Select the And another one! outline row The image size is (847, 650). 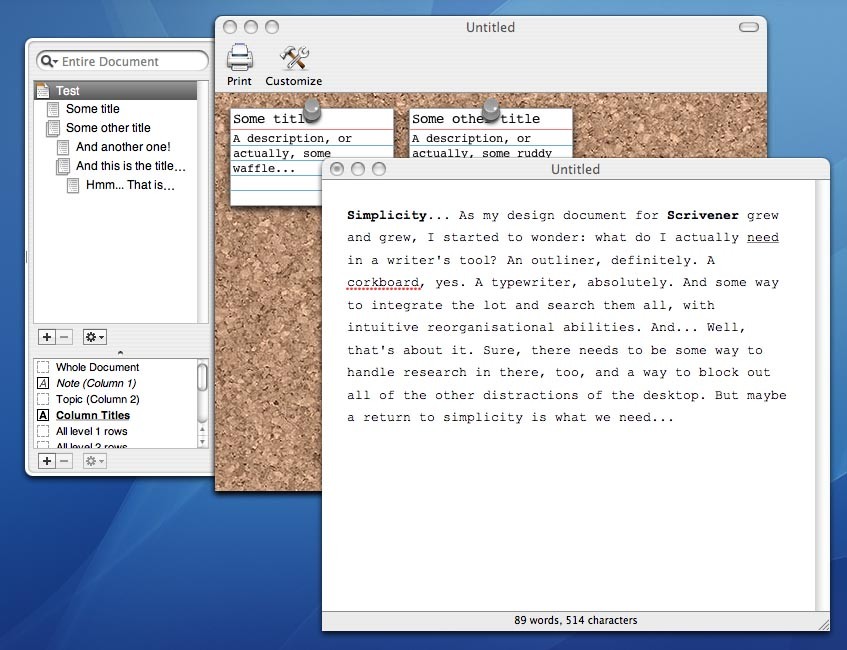pyautogui.click(x=123, y=147)
